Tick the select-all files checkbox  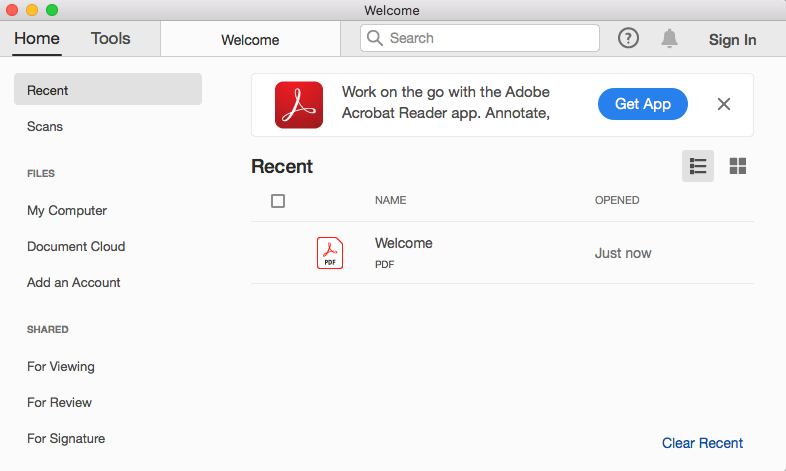pos(278,201)
